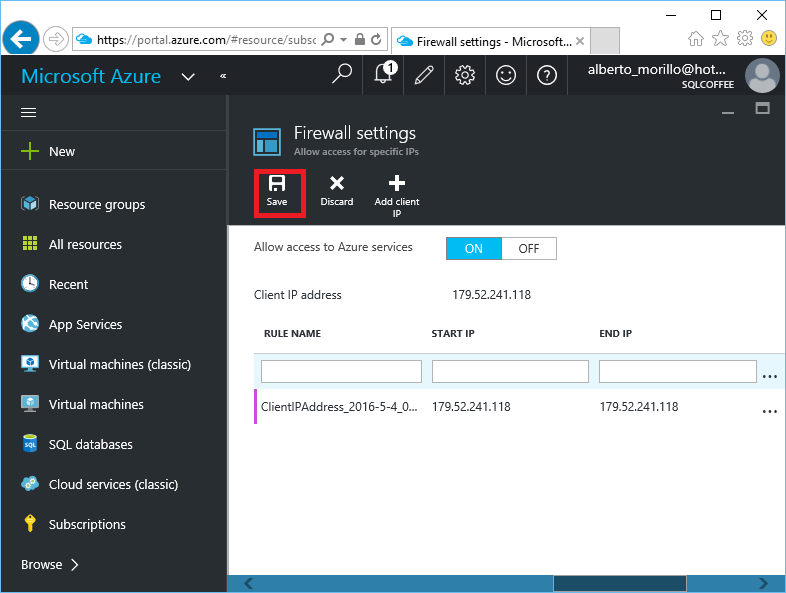Turn OFF access to Azure services

pos(529,249)
